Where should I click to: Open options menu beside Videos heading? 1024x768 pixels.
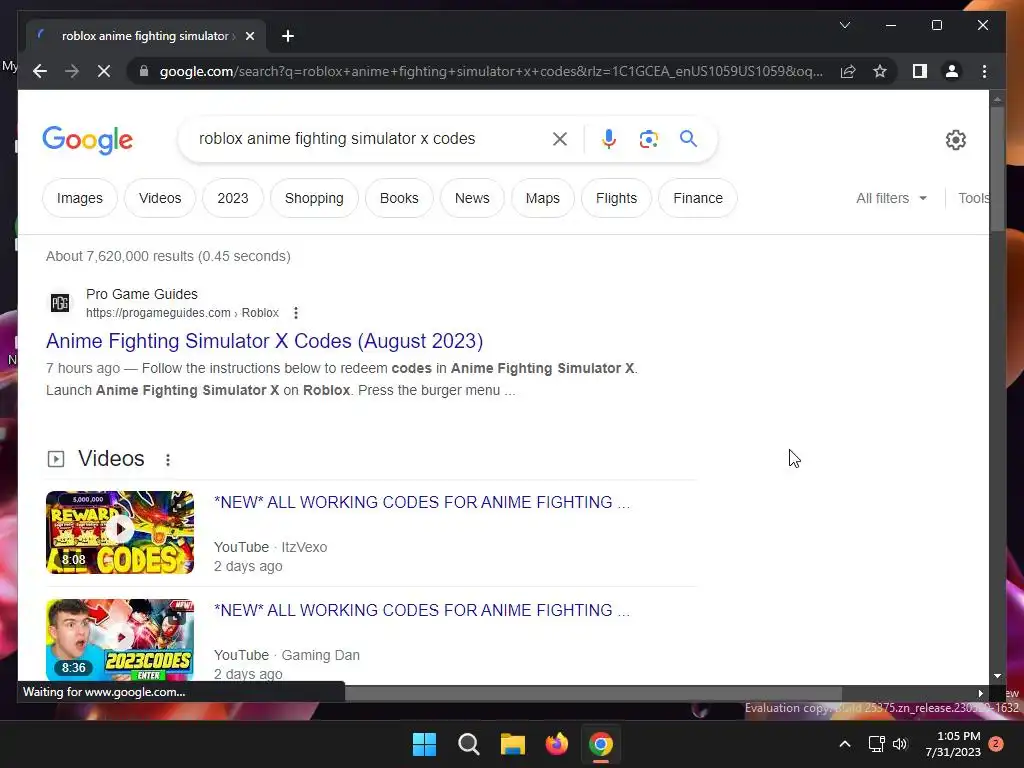(x=168, y=460)
